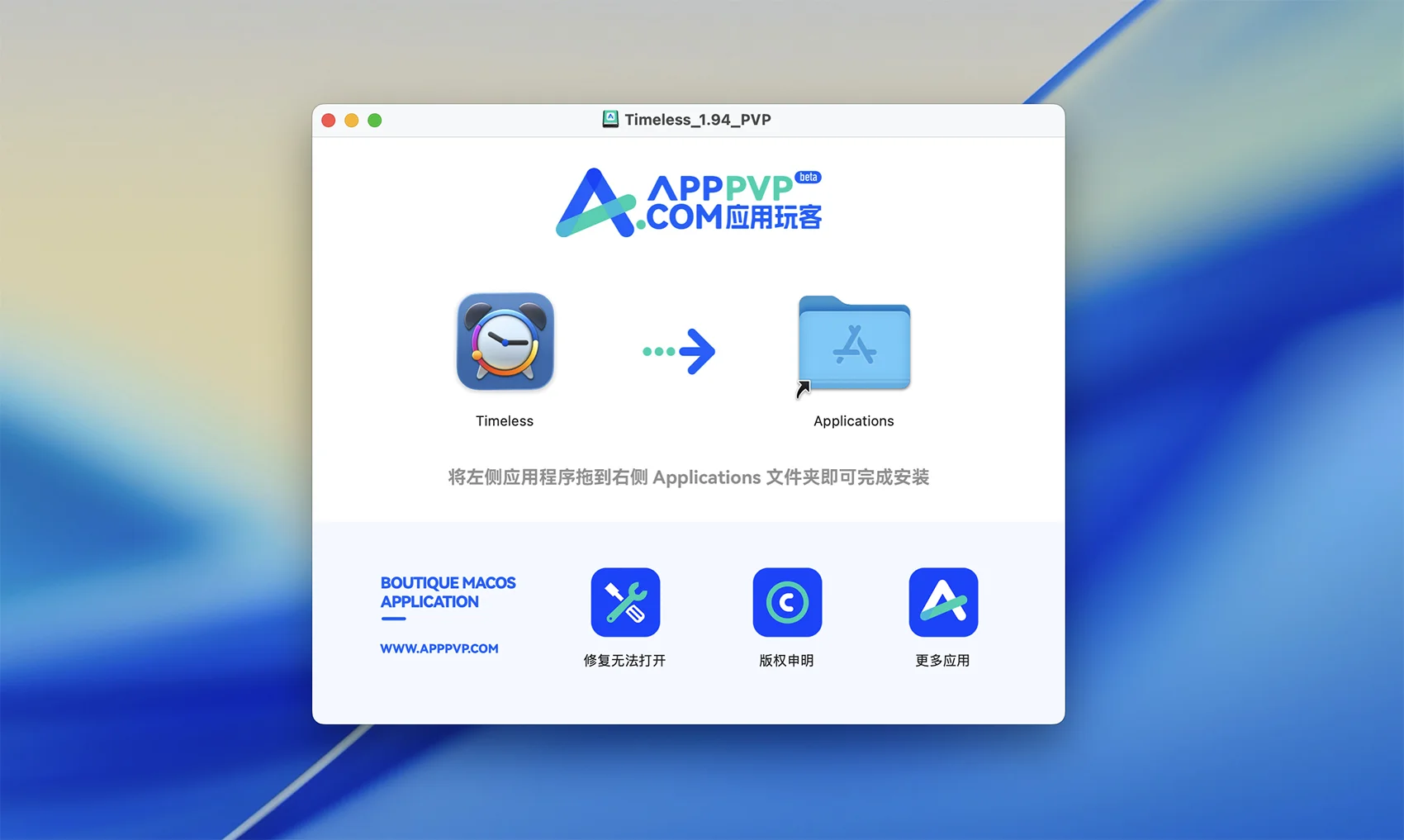Open the copyright symbol icon
This screenshot has width=1404, height=840.
pyautogui.click(x=786, y=602)
